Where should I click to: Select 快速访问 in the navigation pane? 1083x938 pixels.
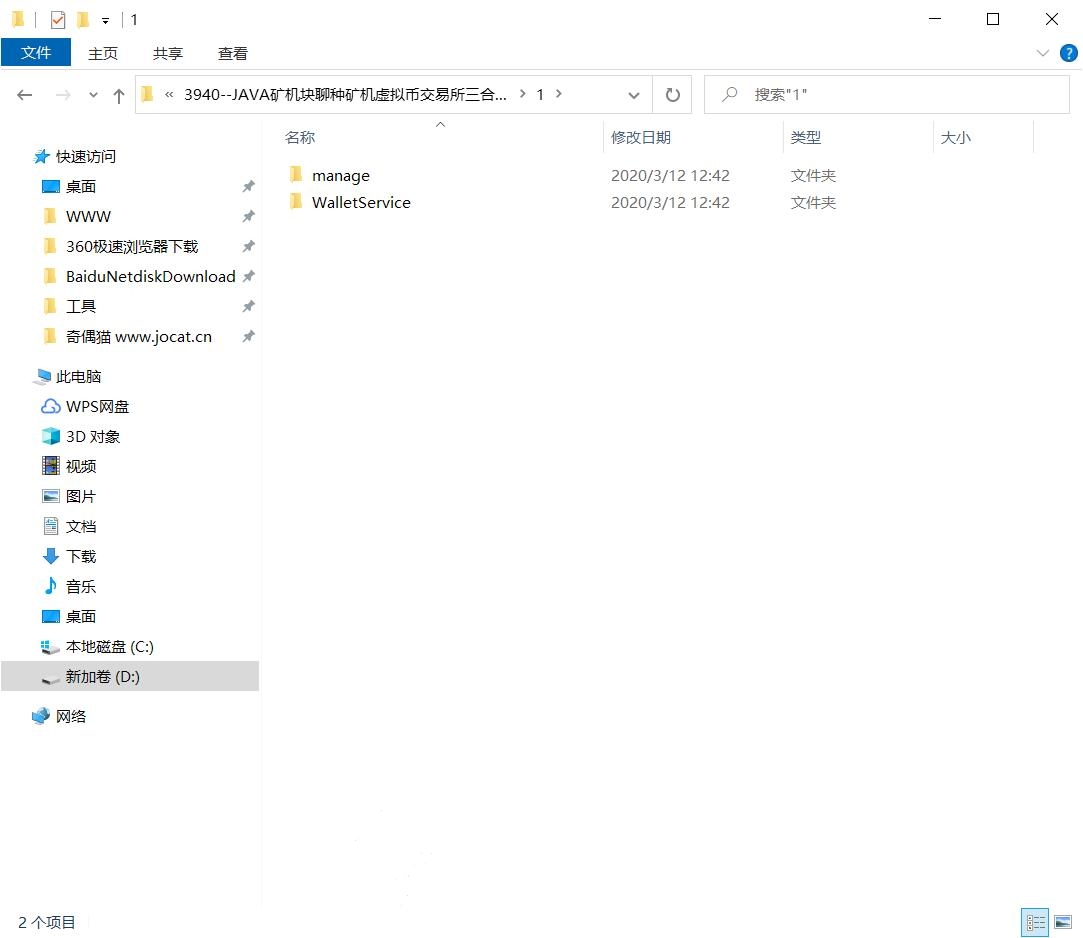point(86,157)
